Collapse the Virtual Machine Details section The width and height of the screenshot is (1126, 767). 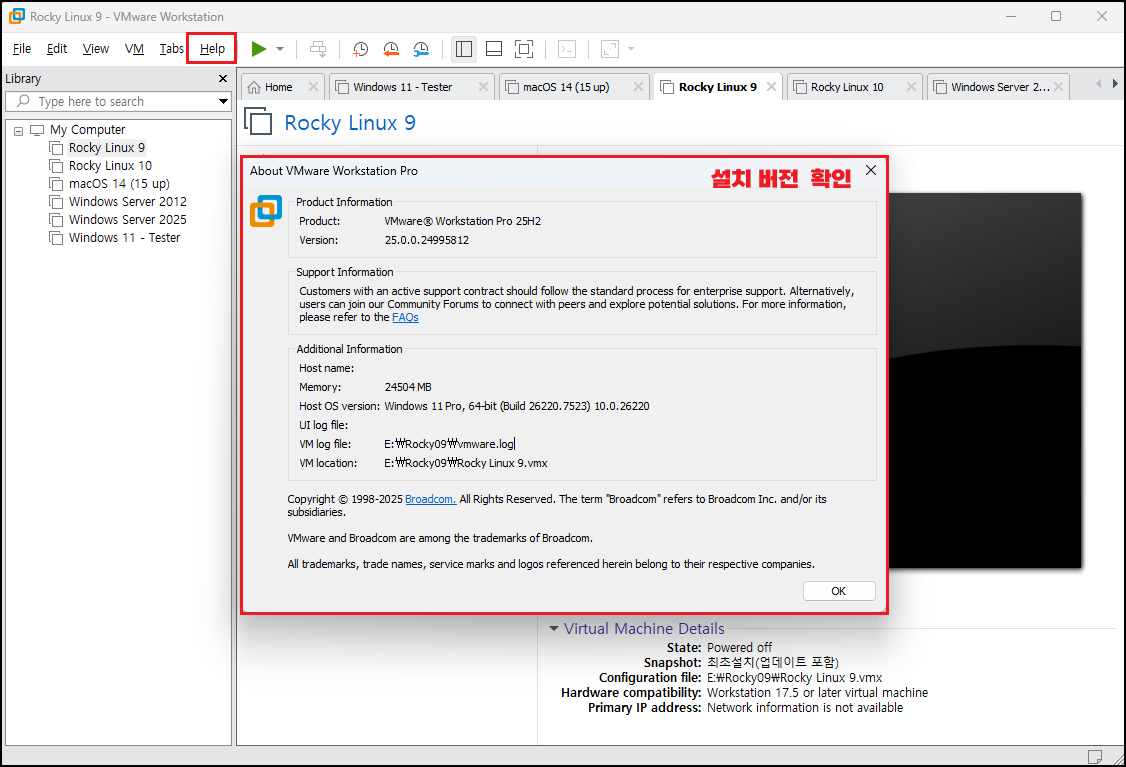(x=554, y=628)
